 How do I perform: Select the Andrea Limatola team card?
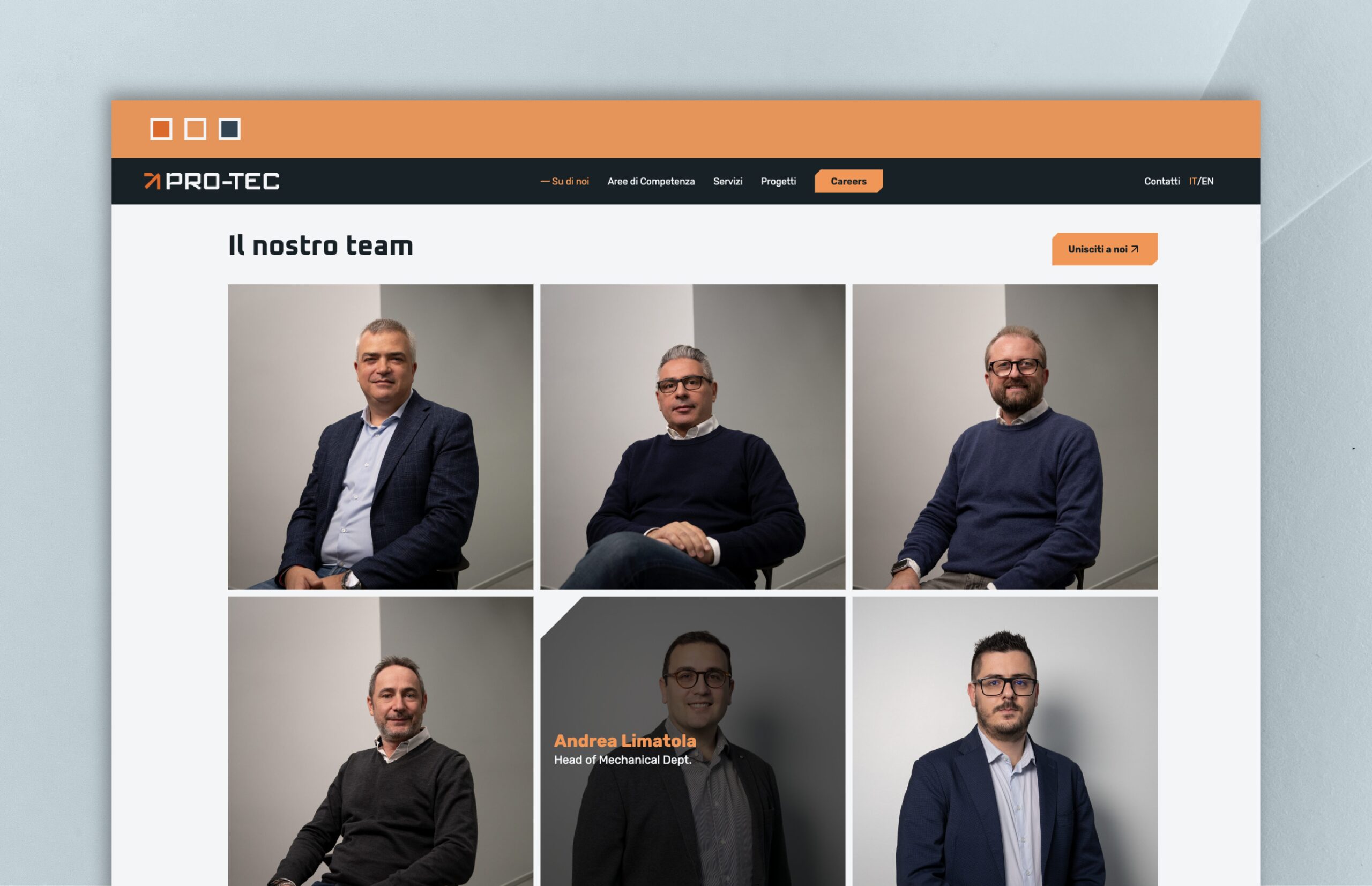pyautogui.click(x=692, y=741)
